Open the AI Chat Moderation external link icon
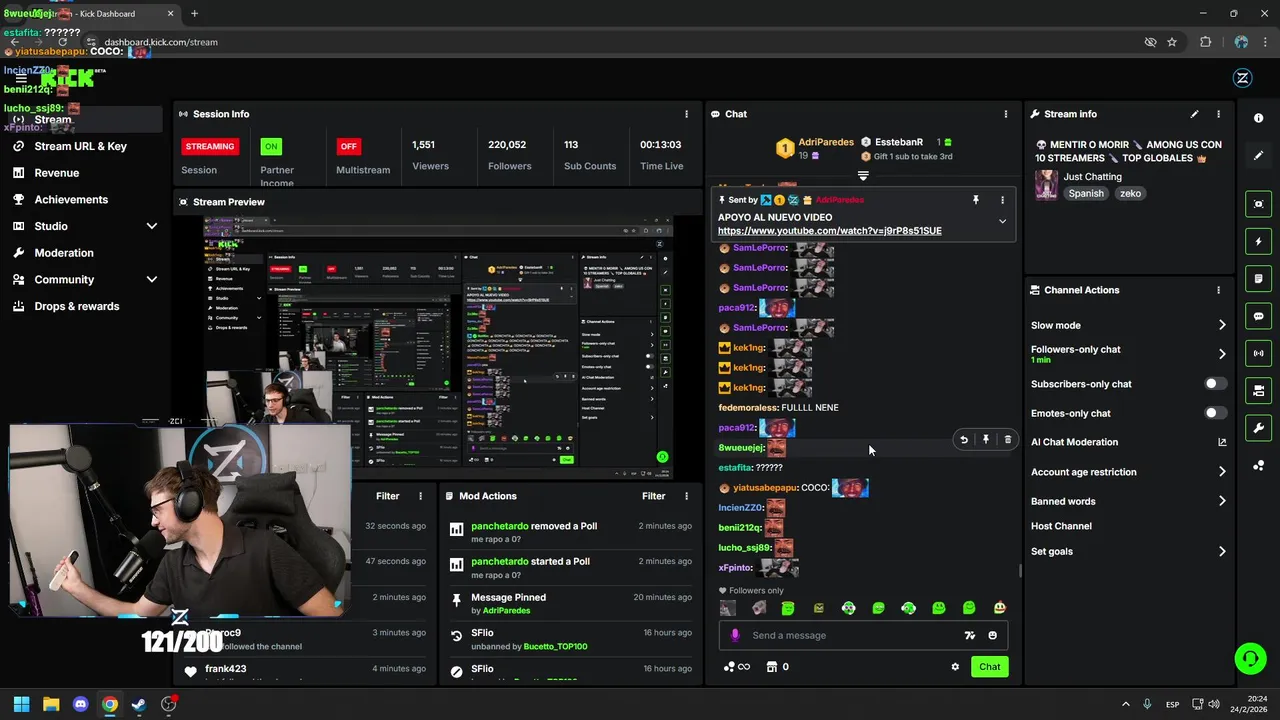Viewport: 1280px width, 720px height. [x=1222, y=442]
